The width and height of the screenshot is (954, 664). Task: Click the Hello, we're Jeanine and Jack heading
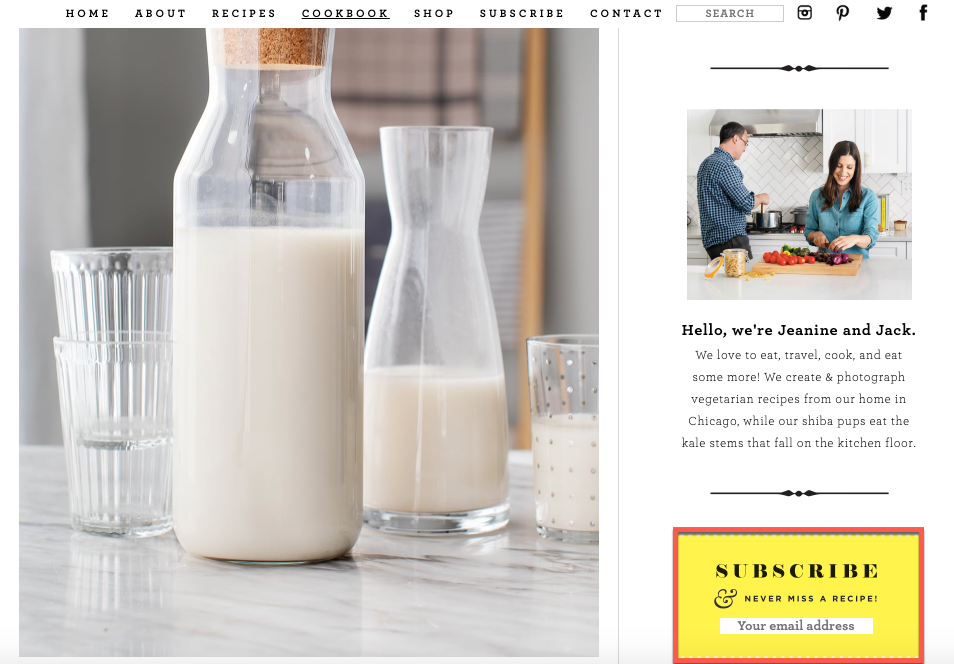[798, 330]
